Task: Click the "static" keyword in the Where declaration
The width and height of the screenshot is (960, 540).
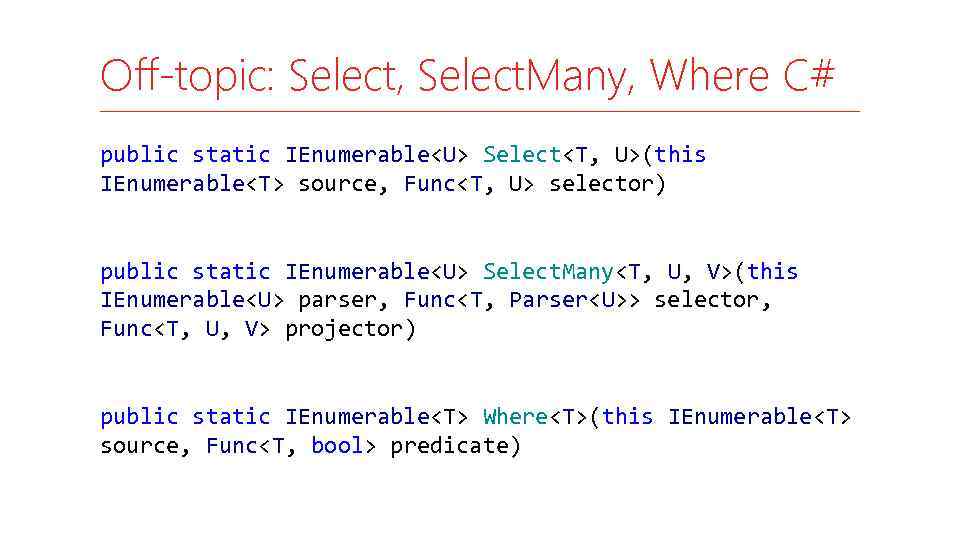Action: [231, 417]
